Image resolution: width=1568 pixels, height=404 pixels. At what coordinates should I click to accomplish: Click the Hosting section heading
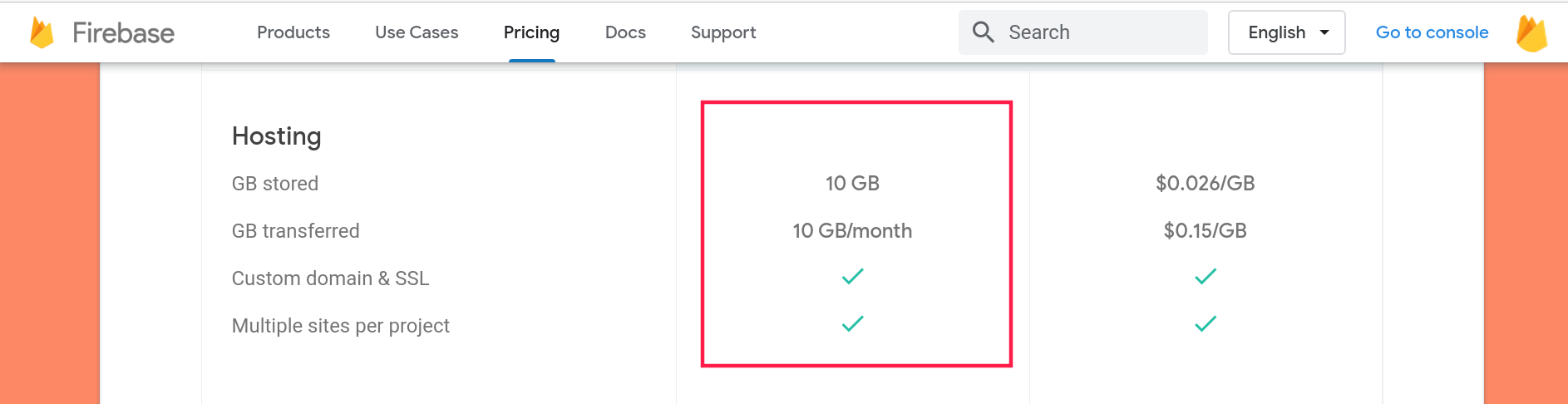point(277,135)
